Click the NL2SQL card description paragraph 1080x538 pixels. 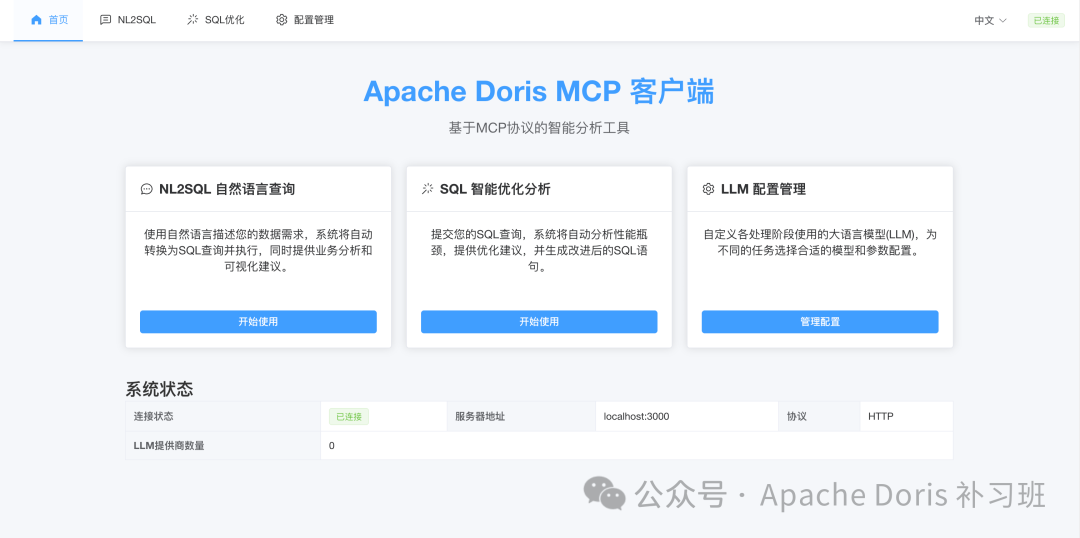coord(258,251)
